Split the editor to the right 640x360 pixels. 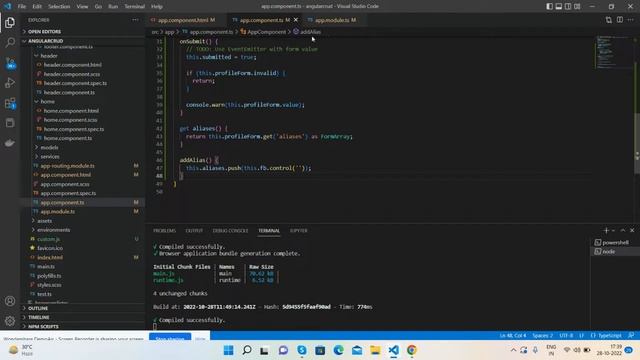point(620,20)
